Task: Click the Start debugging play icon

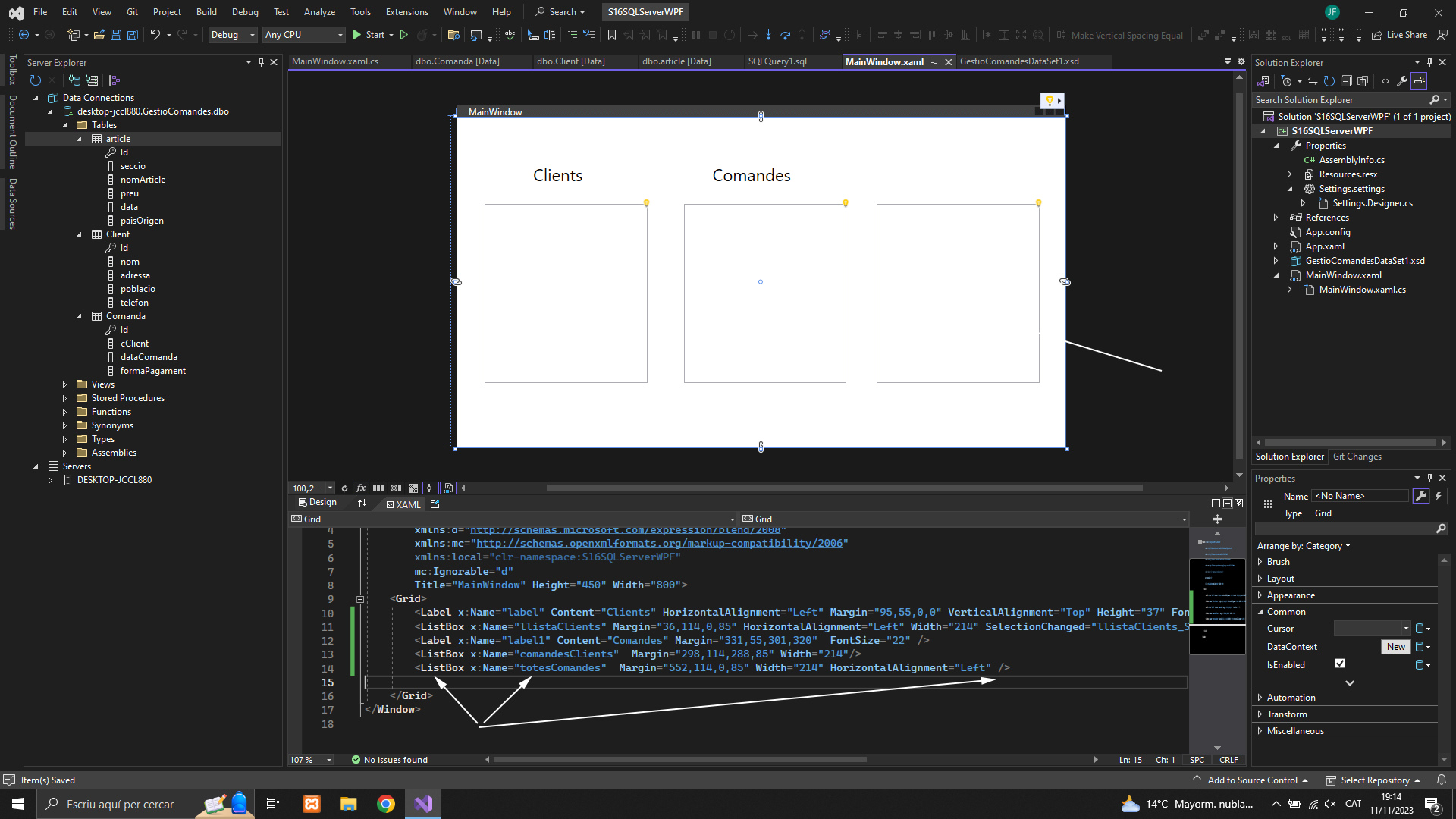Action: click(357, 35)
